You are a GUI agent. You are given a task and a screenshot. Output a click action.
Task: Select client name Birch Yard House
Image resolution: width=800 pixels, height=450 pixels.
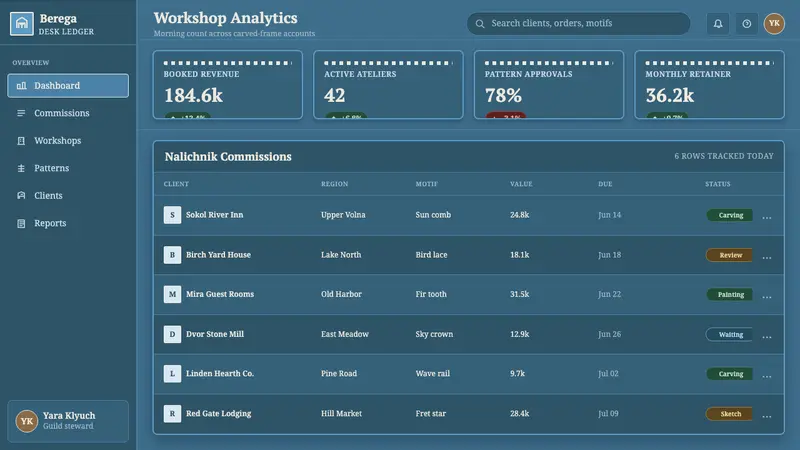point(218,255)
